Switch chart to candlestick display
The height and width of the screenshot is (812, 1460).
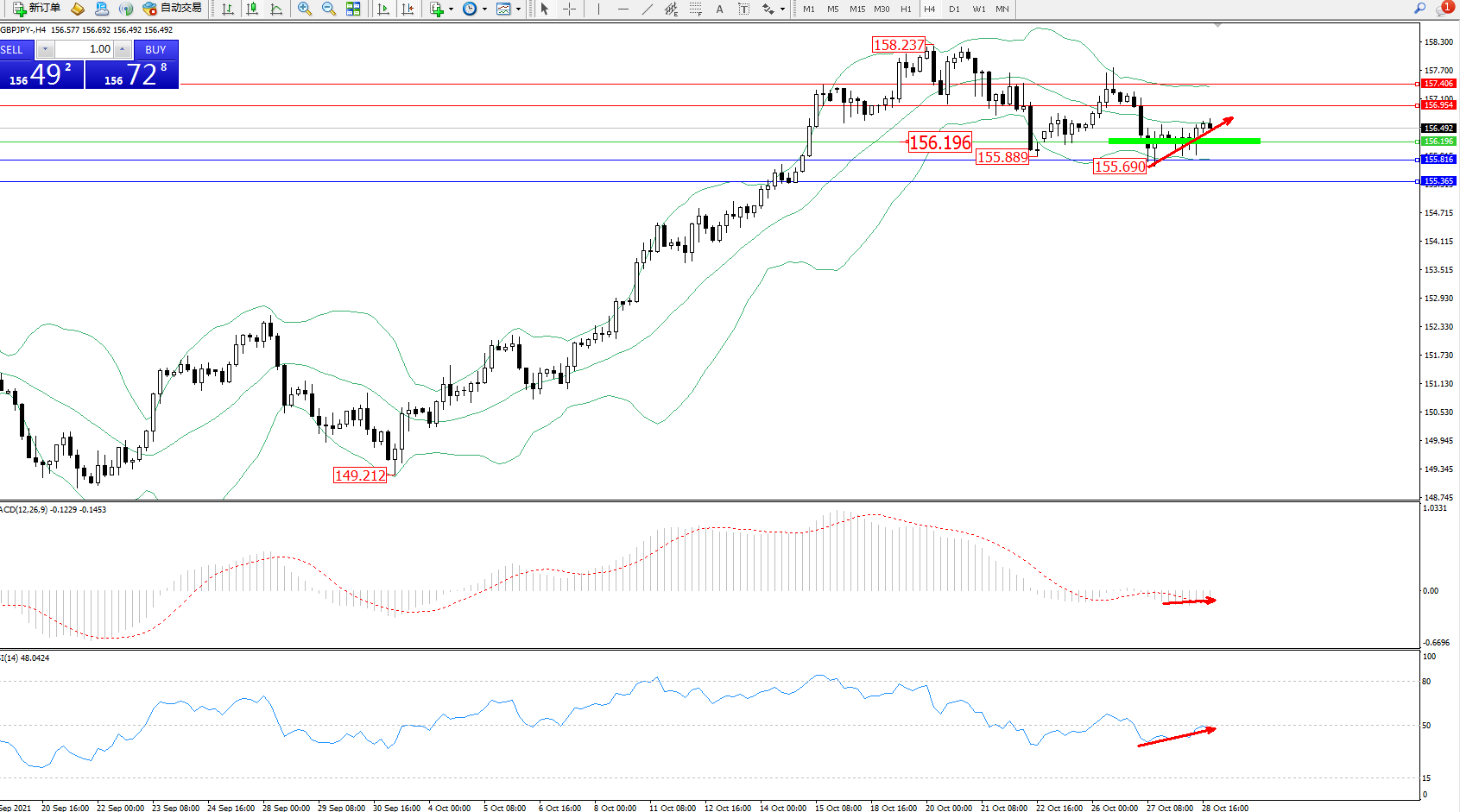tap(252, 9)
